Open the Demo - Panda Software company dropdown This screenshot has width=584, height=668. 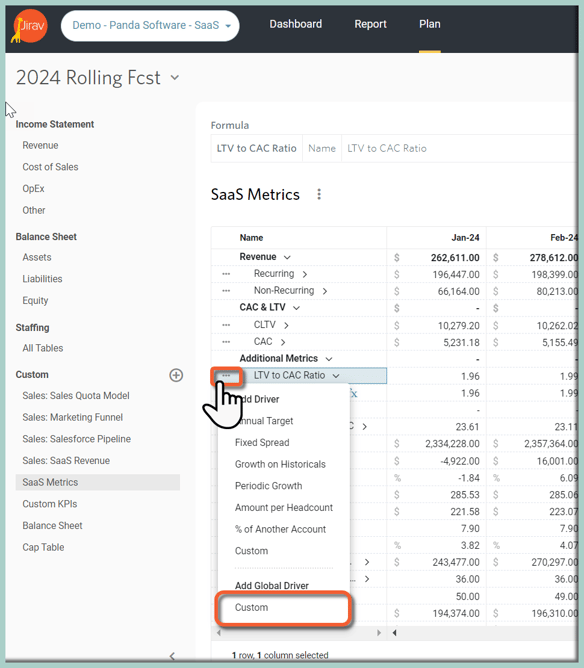point(150,26)
